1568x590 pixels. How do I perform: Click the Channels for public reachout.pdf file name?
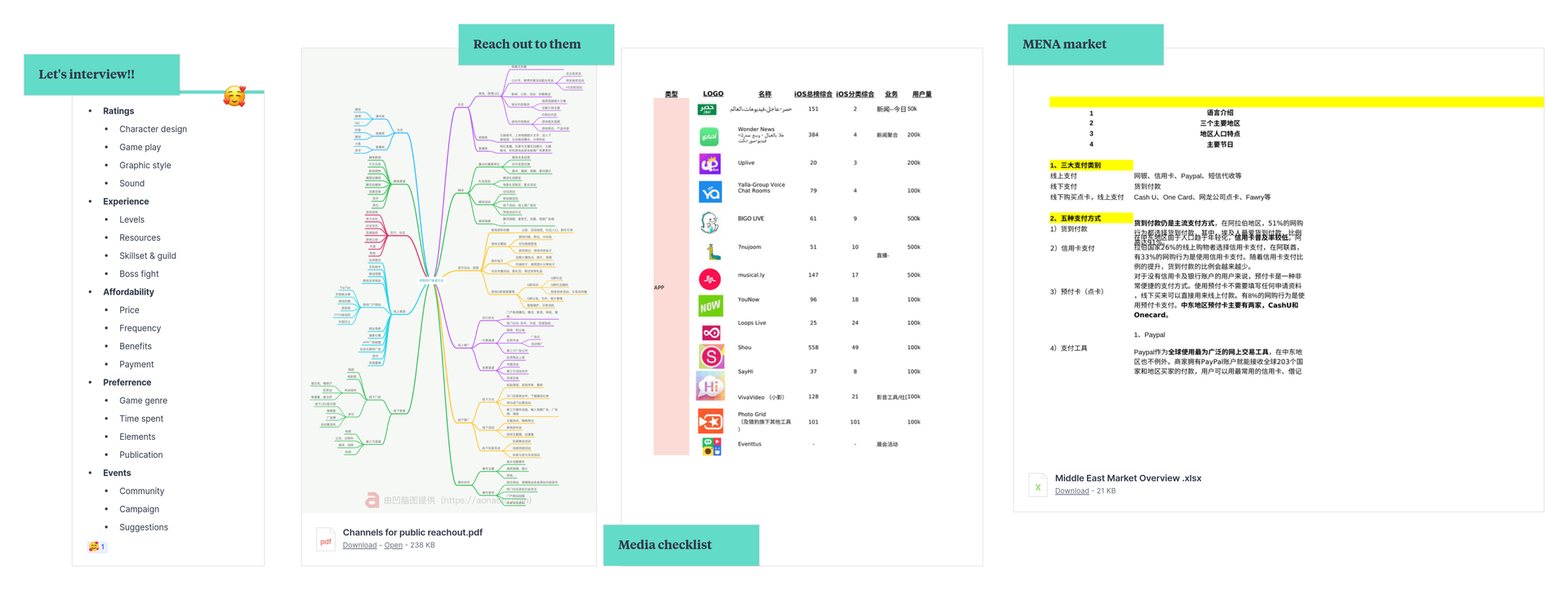(412, 532)
